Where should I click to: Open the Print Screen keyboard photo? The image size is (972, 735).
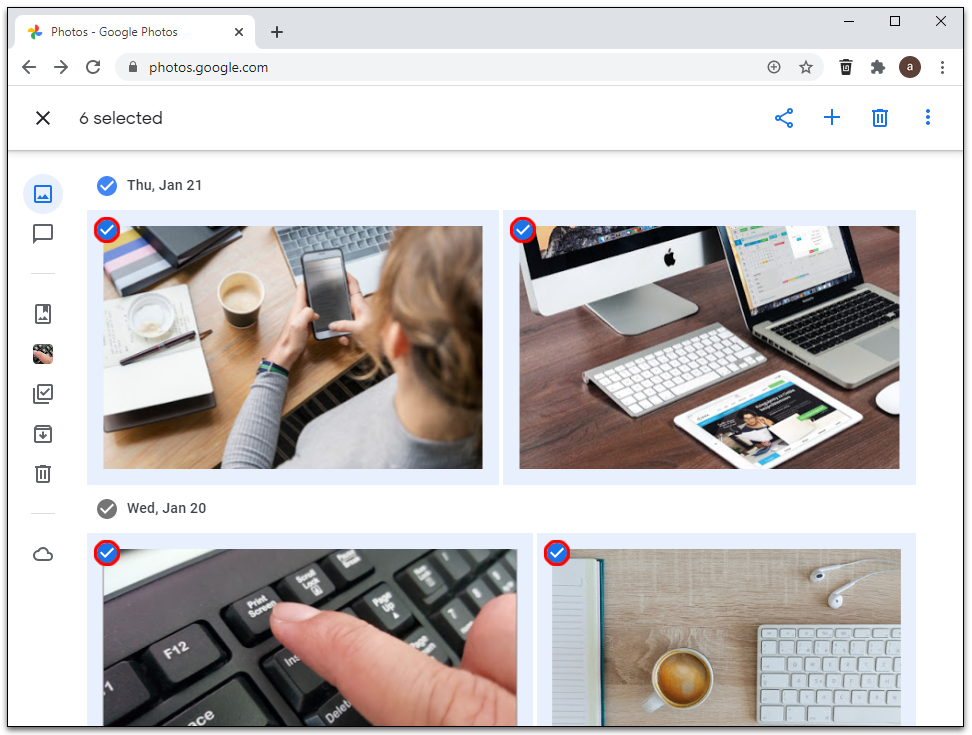pos(310,637)
